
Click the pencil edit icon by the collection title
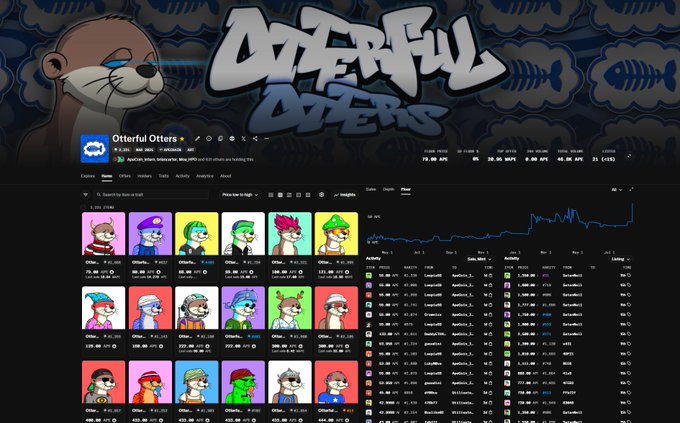click(197, 139)
